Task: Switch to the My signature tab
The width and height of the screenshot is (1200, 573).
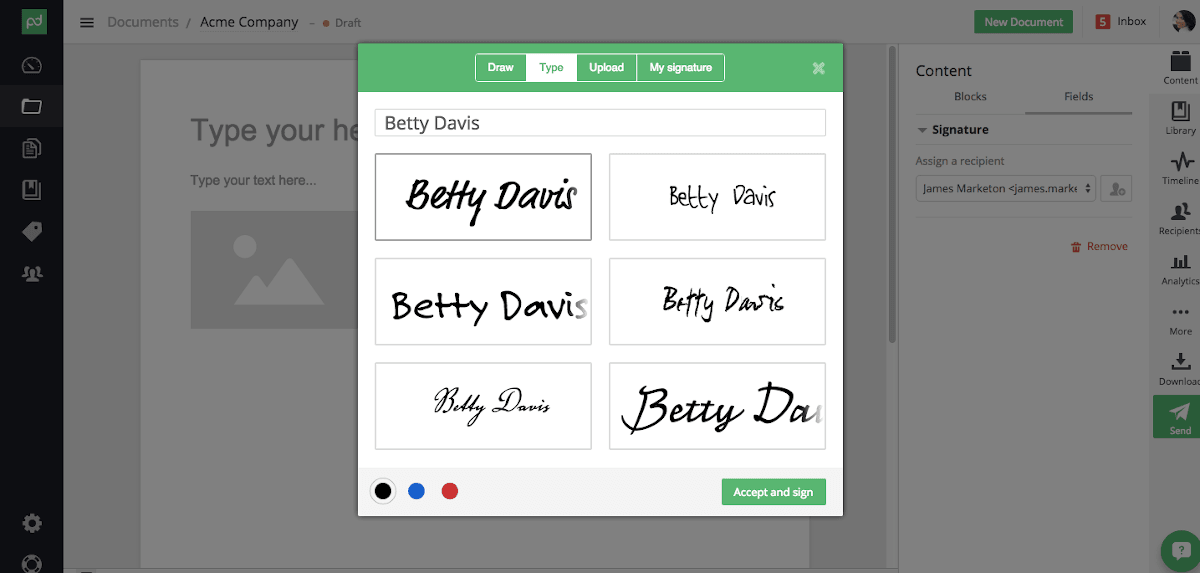Action: point(680,68)
